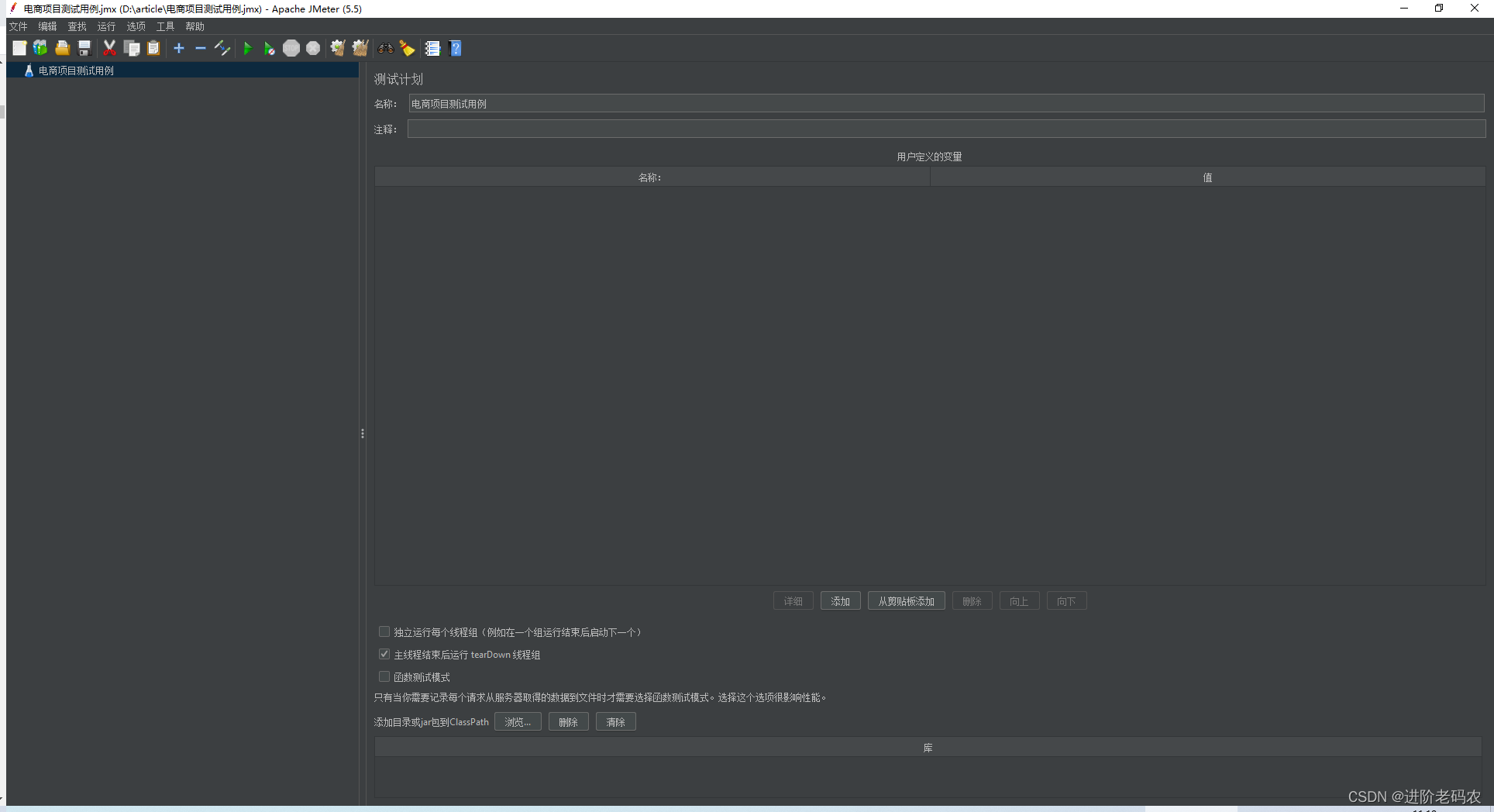Open the 查找 menu

click(77, 26)
